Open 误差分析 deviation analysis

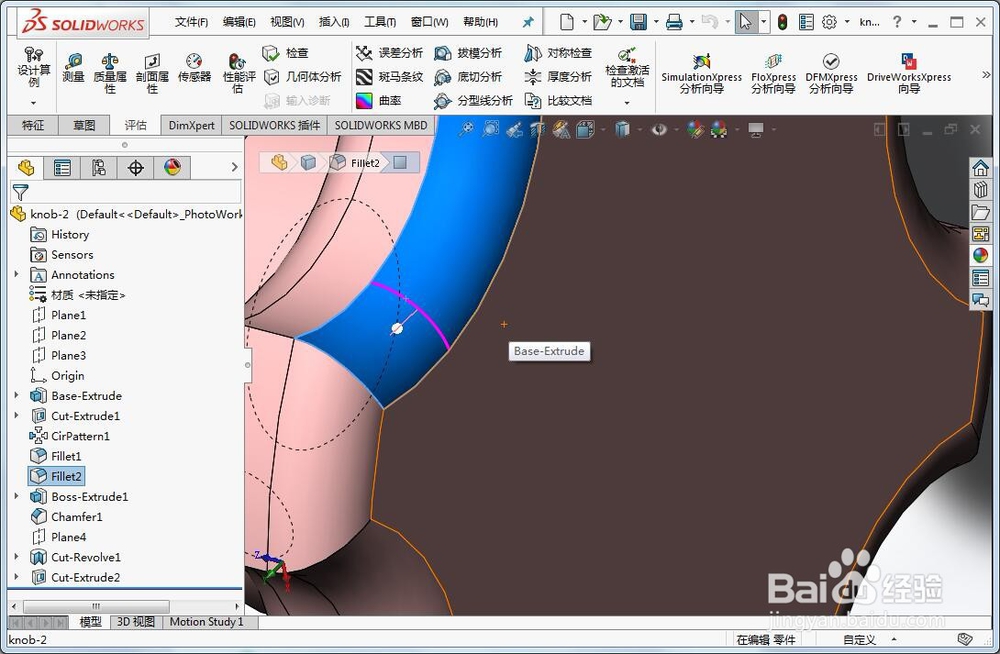tap(389, 53)
